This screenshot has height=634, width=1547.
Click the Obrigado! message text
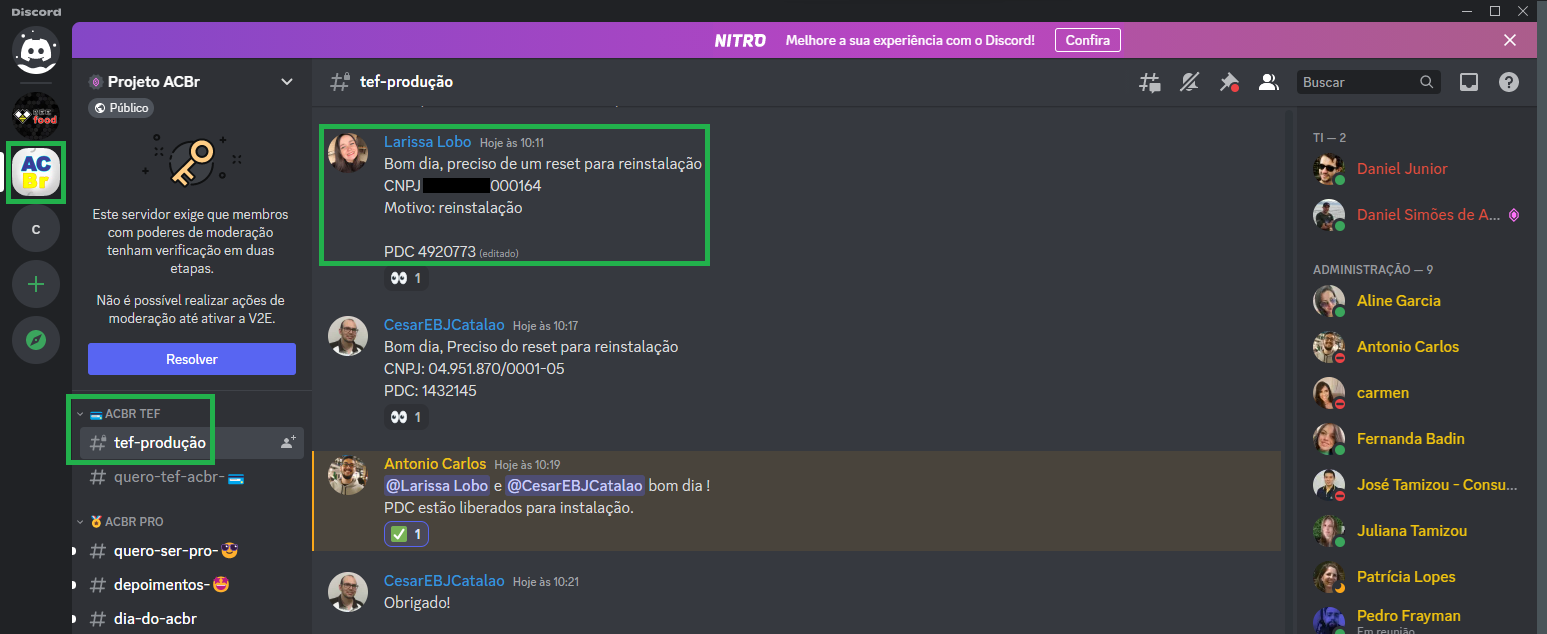[x=417, y=603]
